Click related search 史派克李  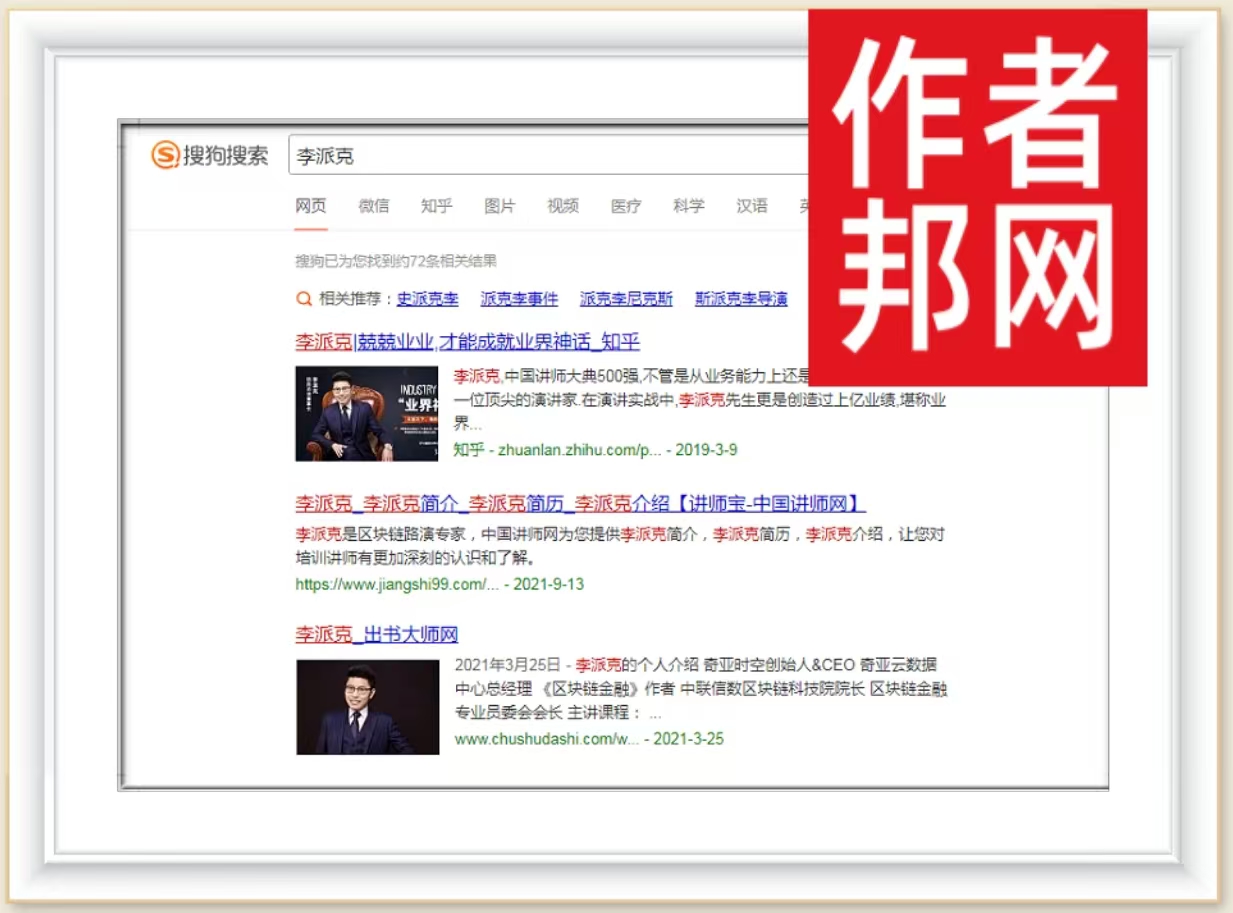(427, 298)
